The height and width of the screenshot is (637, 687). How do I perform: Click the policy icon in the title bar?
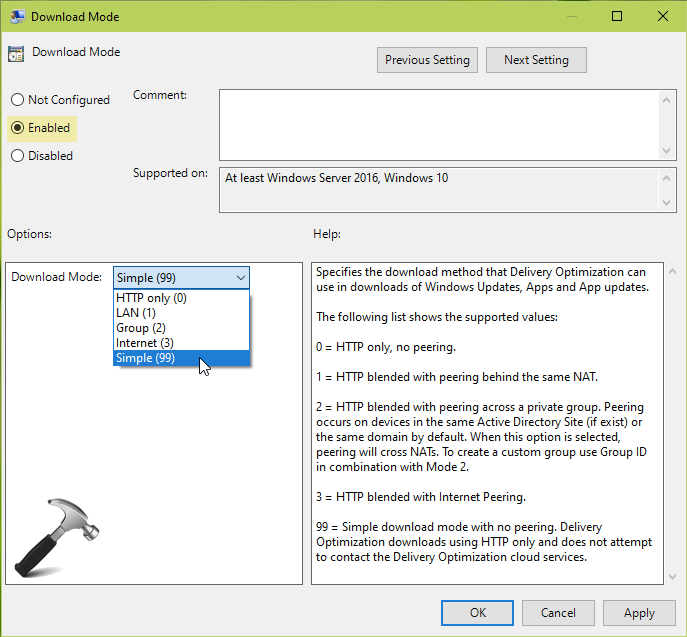(17, 17)
